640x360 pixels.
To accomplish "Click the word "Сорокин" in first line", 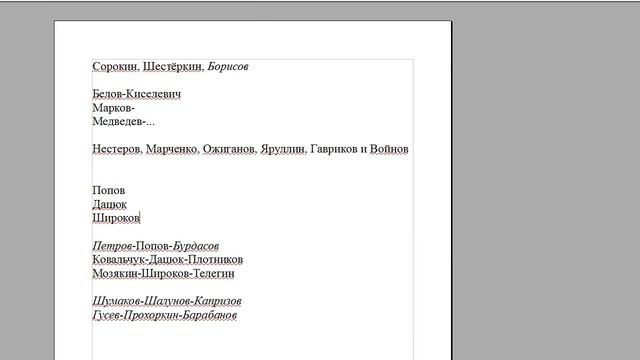I will [114, 66].
